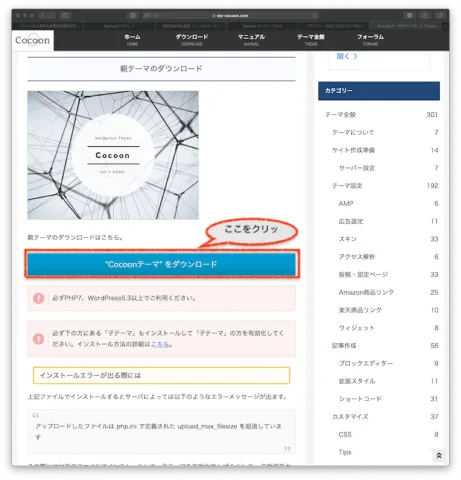The image size is (461, 480).
Task: Switch to the Xserverアカウント browser tab
Action: click(x=119, y=26)
